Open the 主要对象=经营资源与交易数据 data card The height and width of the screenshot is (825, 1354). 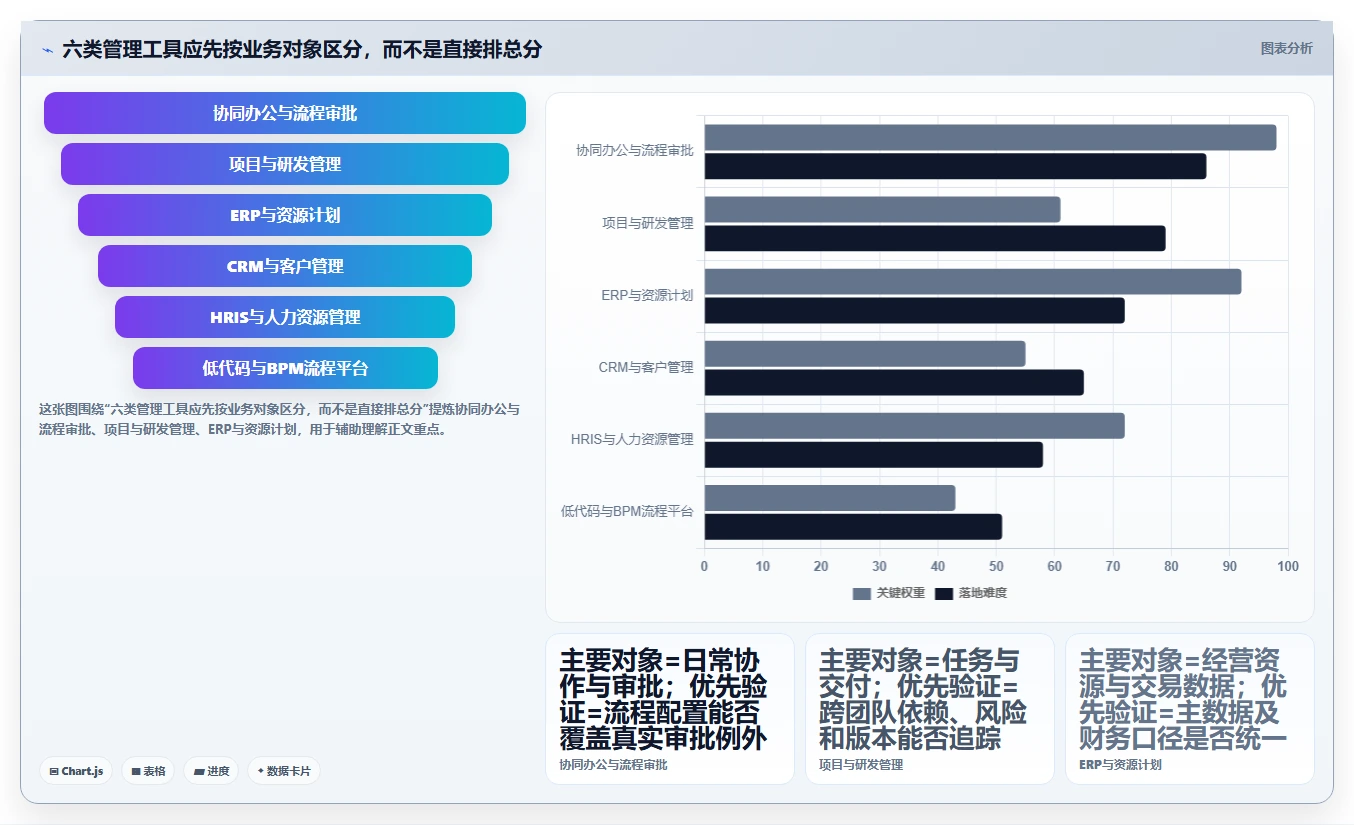[x=1190, y=709]
